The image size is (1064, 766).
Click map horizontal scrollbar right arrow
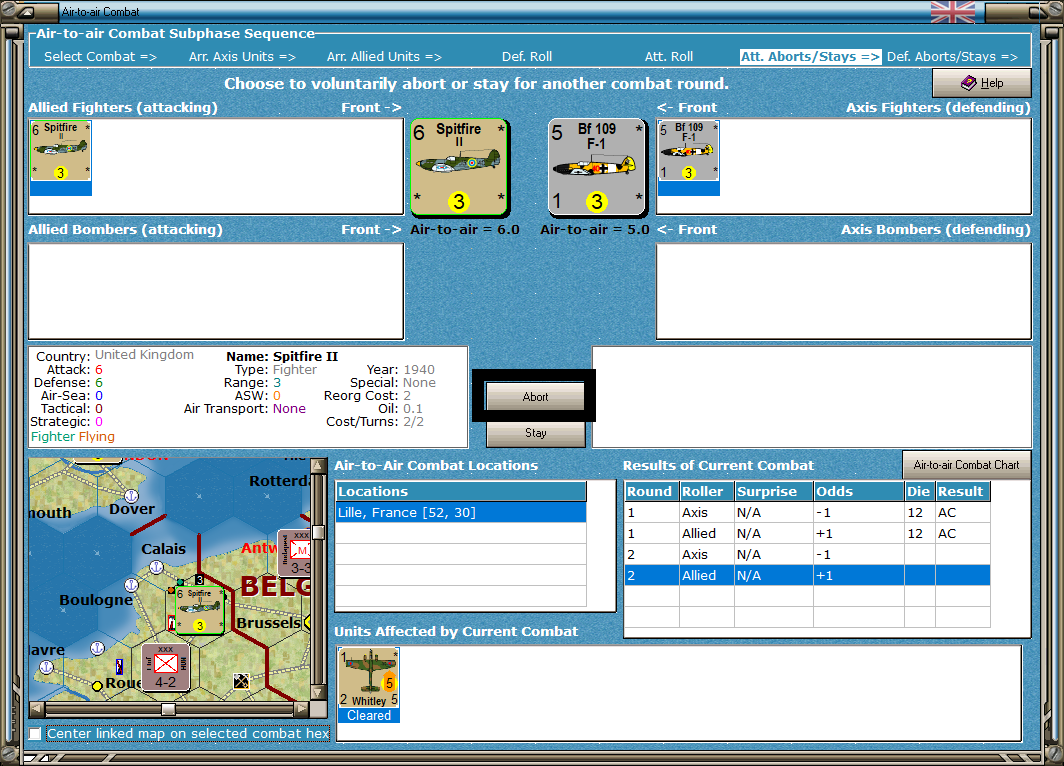[301, 709]
